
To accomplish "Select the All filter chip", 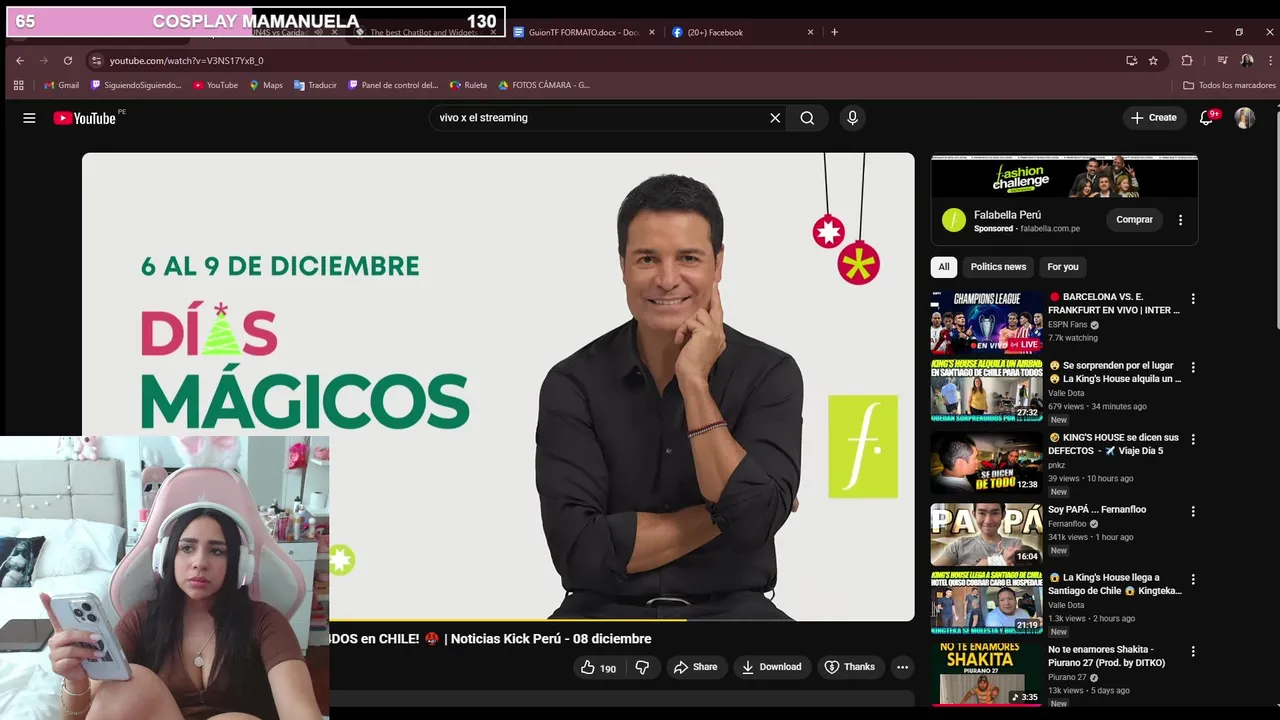I will point(943,267).
